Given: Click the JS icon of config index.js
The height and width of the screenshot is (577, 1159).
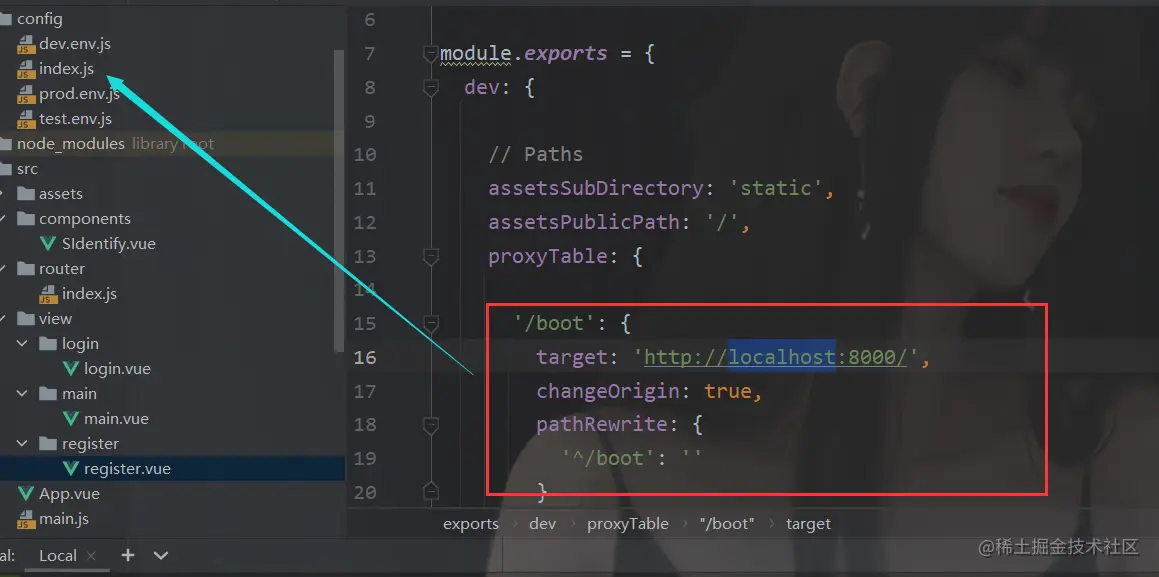Looking at the screenshot, I should click(x=27, y=69).
